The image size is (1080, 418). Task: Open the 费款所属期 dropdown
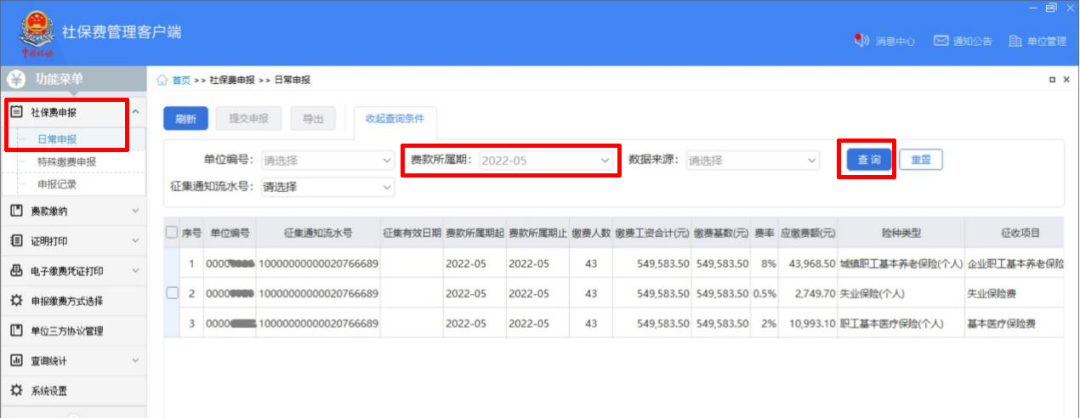pyautogui.click(x=546, y=160)
